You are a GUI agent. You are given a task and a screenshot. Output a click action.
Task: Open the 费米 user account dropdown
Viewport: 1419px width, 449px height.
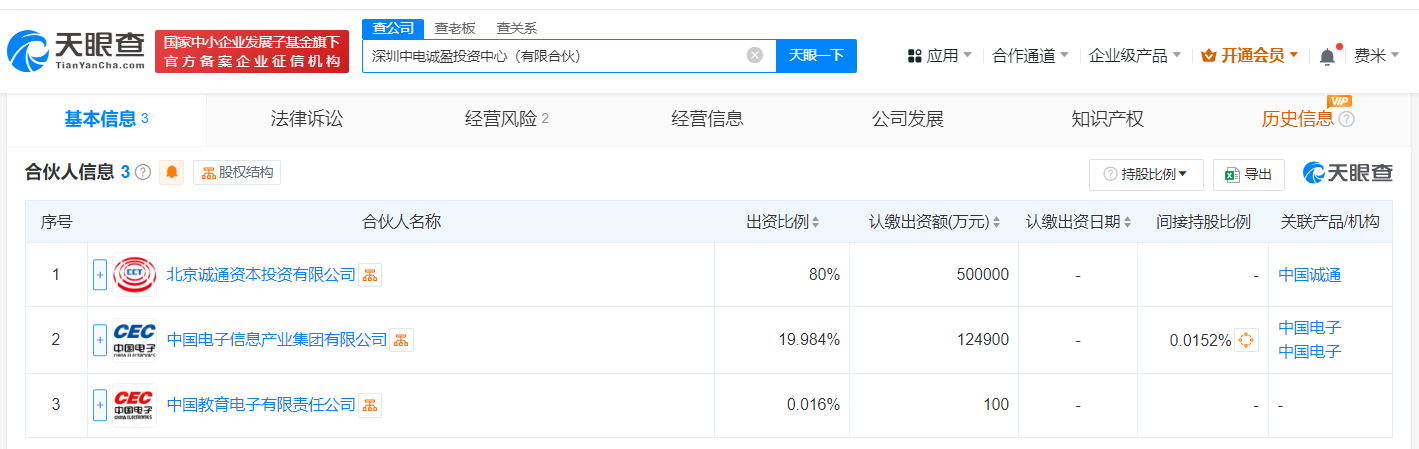(x=1376, y=56)
